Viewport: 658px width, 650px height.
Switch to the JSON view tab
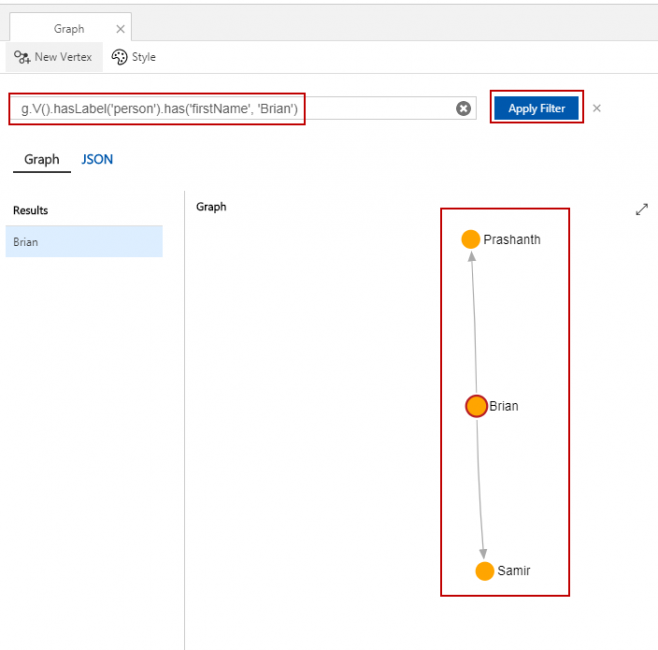pos(97,159)
